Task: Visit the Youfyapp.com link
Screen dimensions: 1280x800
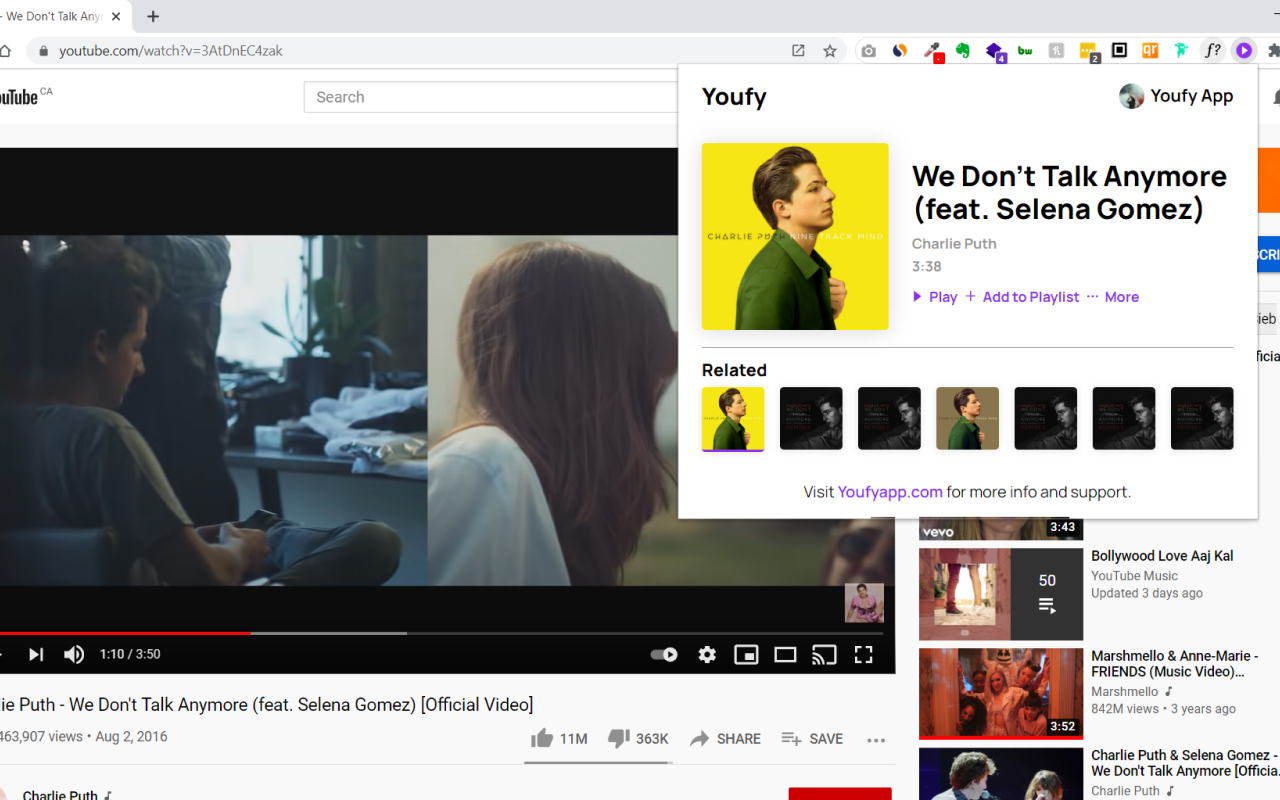Action: tap(889, 491)
